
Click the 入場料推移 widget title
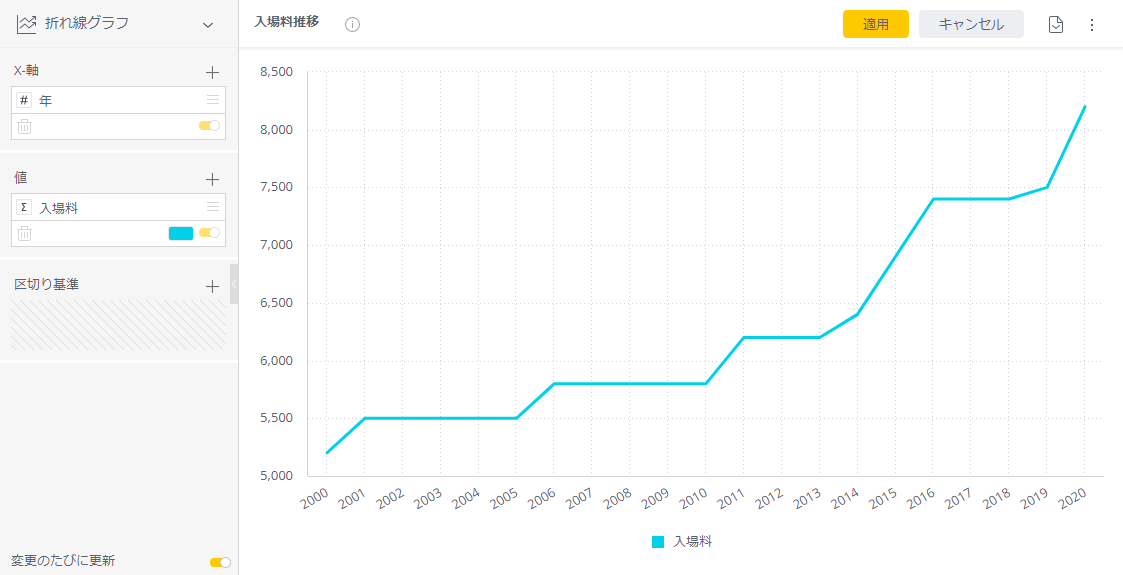287,21
